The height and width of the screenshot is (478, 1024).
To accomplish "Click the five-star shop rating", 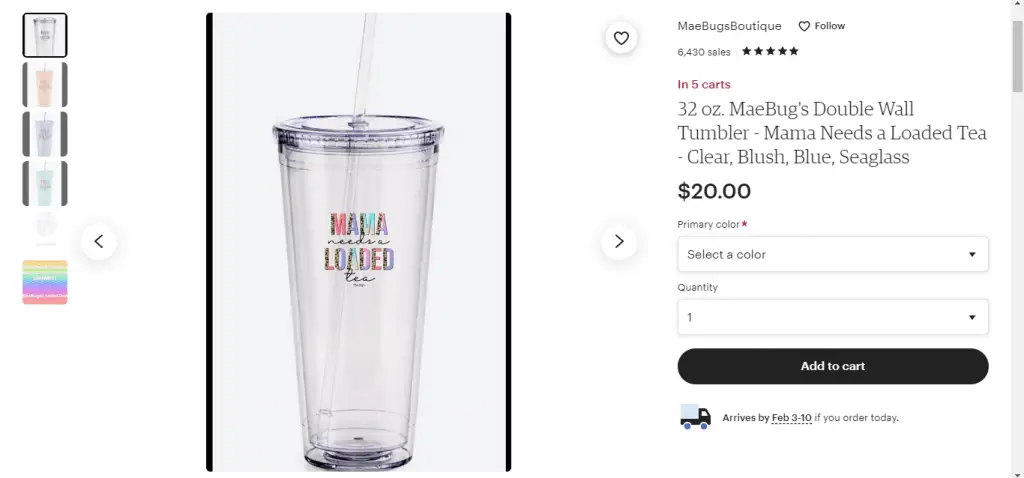I will click(x=770, y=51).
